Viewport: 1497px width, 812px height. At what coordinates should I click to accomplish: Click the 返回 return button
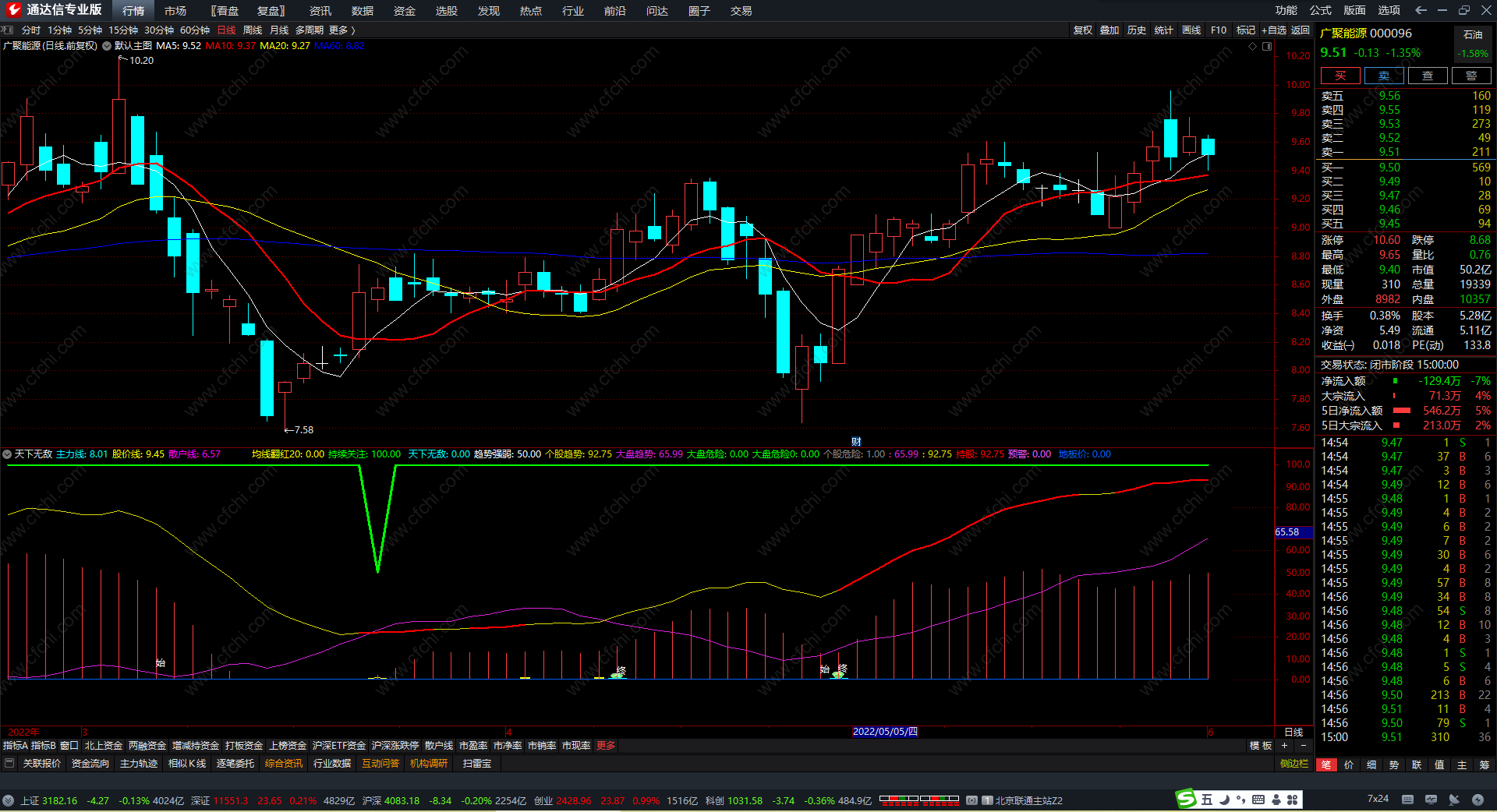click(1301, 30)
